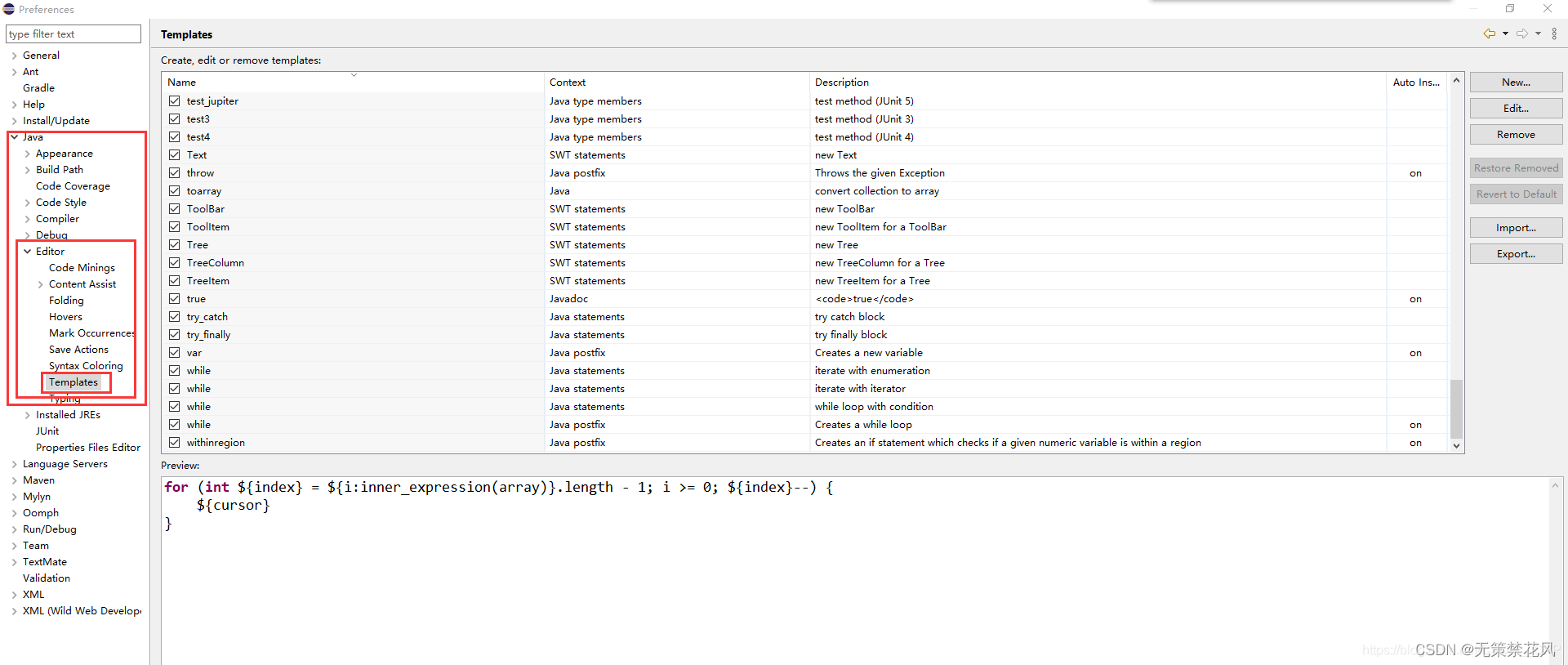Expand the Installed JREs node
The width and height of the screenshot is (1568, 665).
[28, 415]
